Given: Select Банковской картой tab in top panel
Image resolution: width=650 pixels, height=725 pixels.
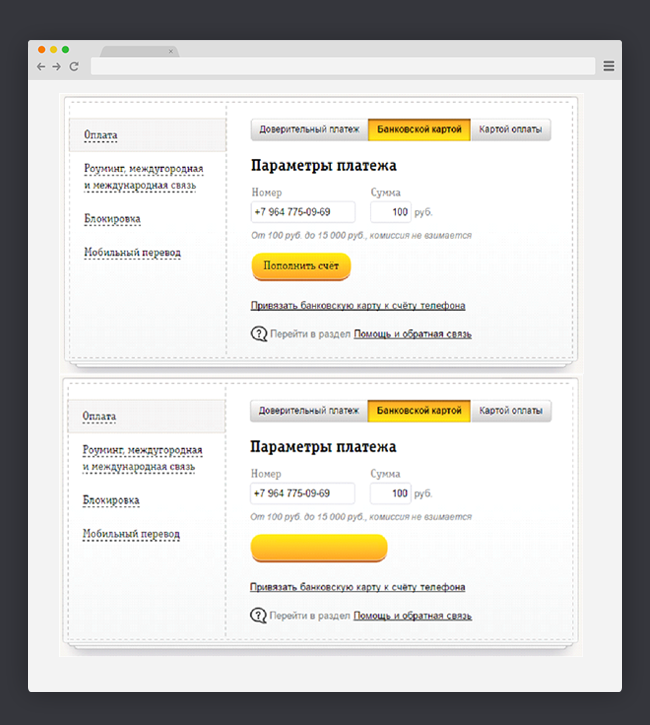Looking at the screenshot, I should pos(419,129).
